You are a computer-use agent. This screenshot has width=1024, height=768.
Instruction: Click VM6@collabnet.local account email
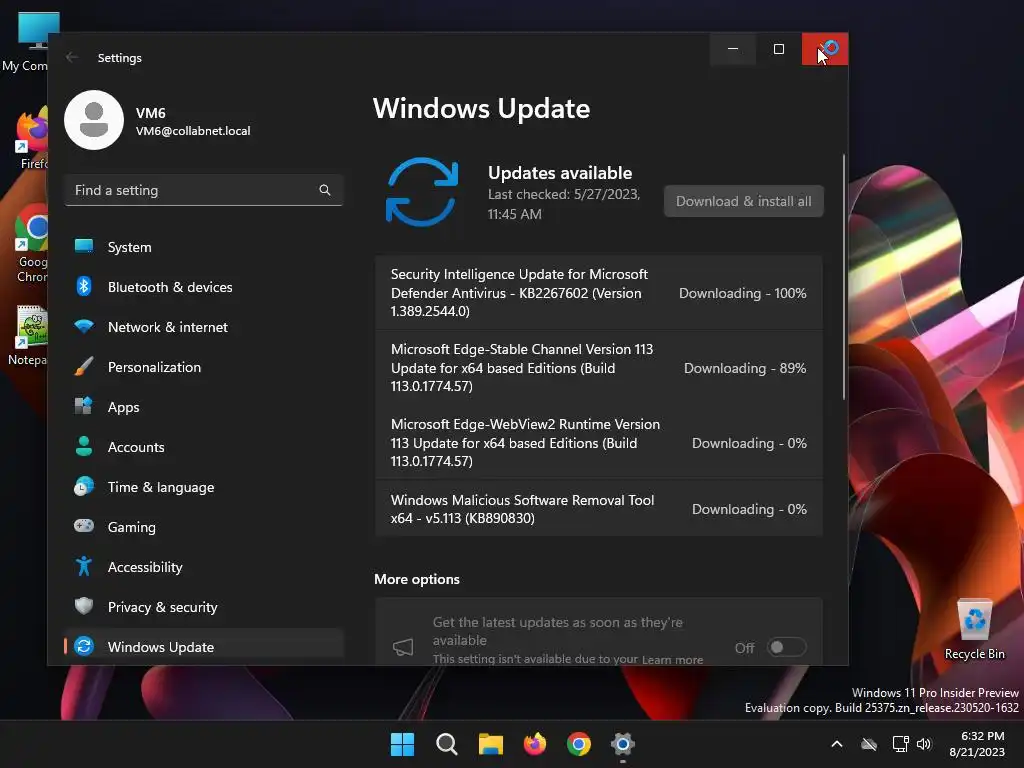[x=193, y=131]
